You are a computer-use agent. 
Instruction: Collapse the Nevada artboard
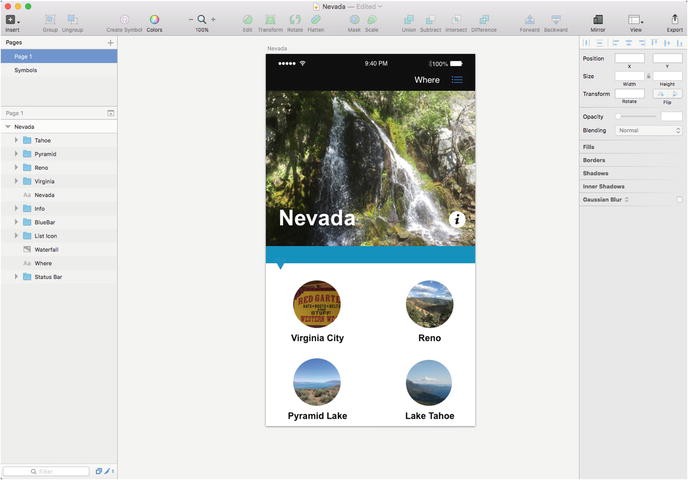tap(7, 126)
